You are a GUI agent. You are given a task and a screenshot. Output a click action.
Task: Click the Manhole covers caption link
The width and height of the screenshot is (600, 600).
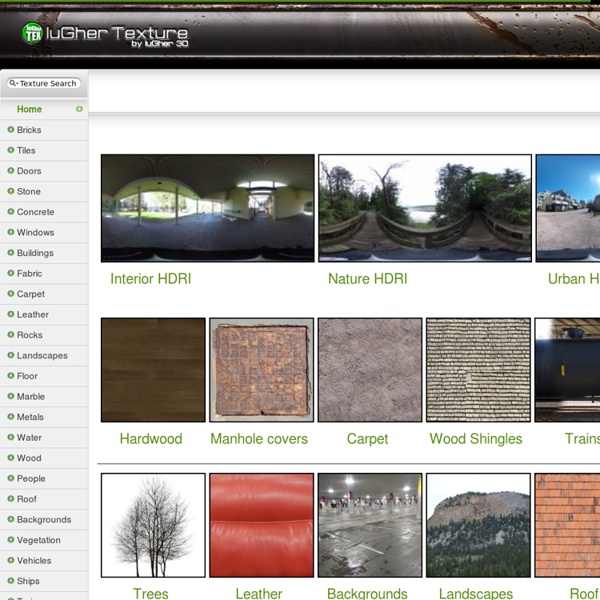259,439
